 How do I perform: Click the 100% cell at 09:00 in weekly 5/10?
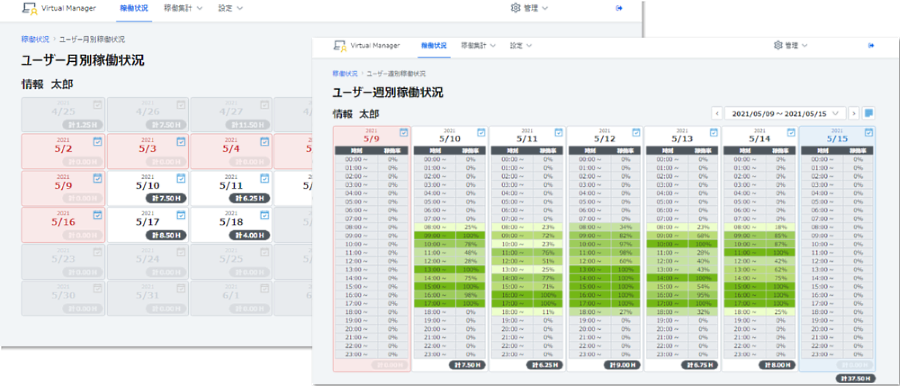(x=471, y=235)
